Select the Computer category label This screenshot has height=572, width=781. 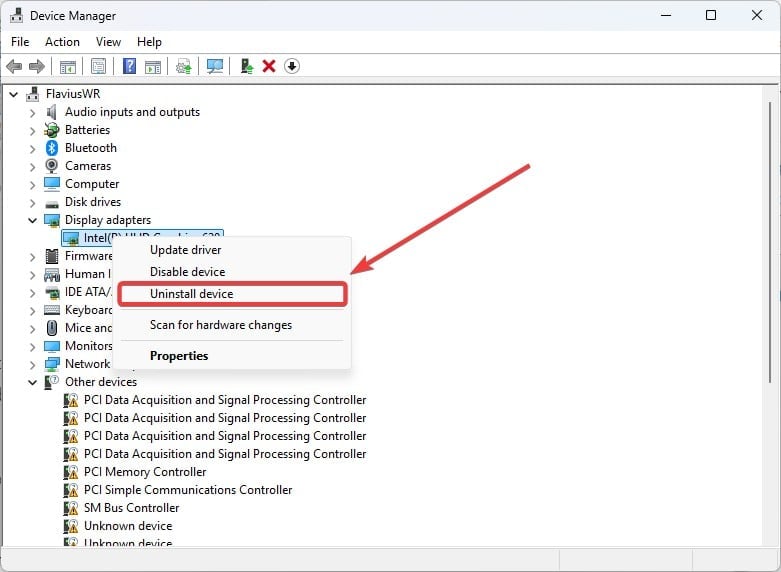(92, 184)
